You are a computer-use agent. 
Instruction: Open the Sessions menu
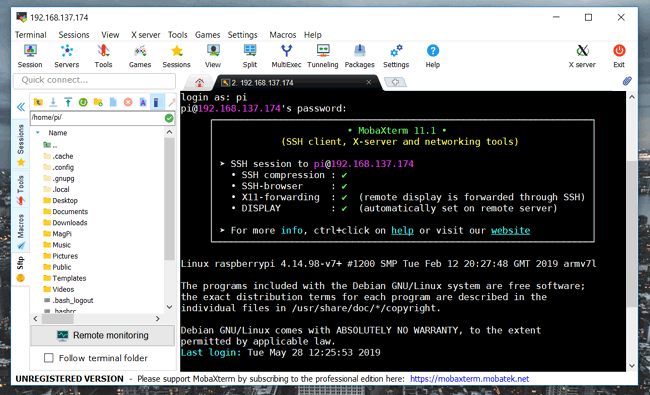tap(74, 35)
